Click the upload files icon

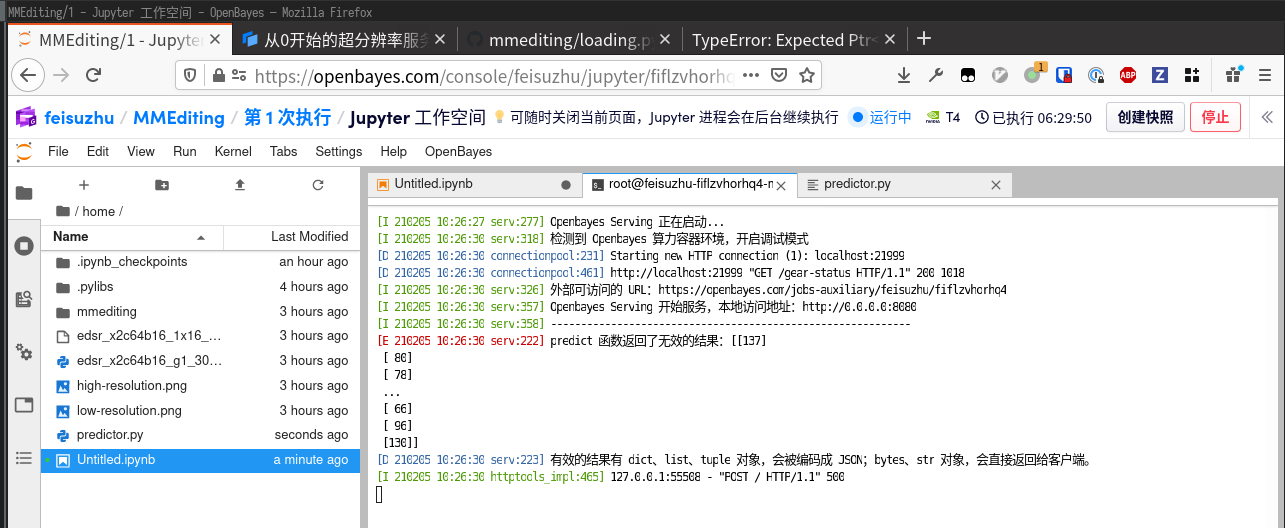coord(240,185)
